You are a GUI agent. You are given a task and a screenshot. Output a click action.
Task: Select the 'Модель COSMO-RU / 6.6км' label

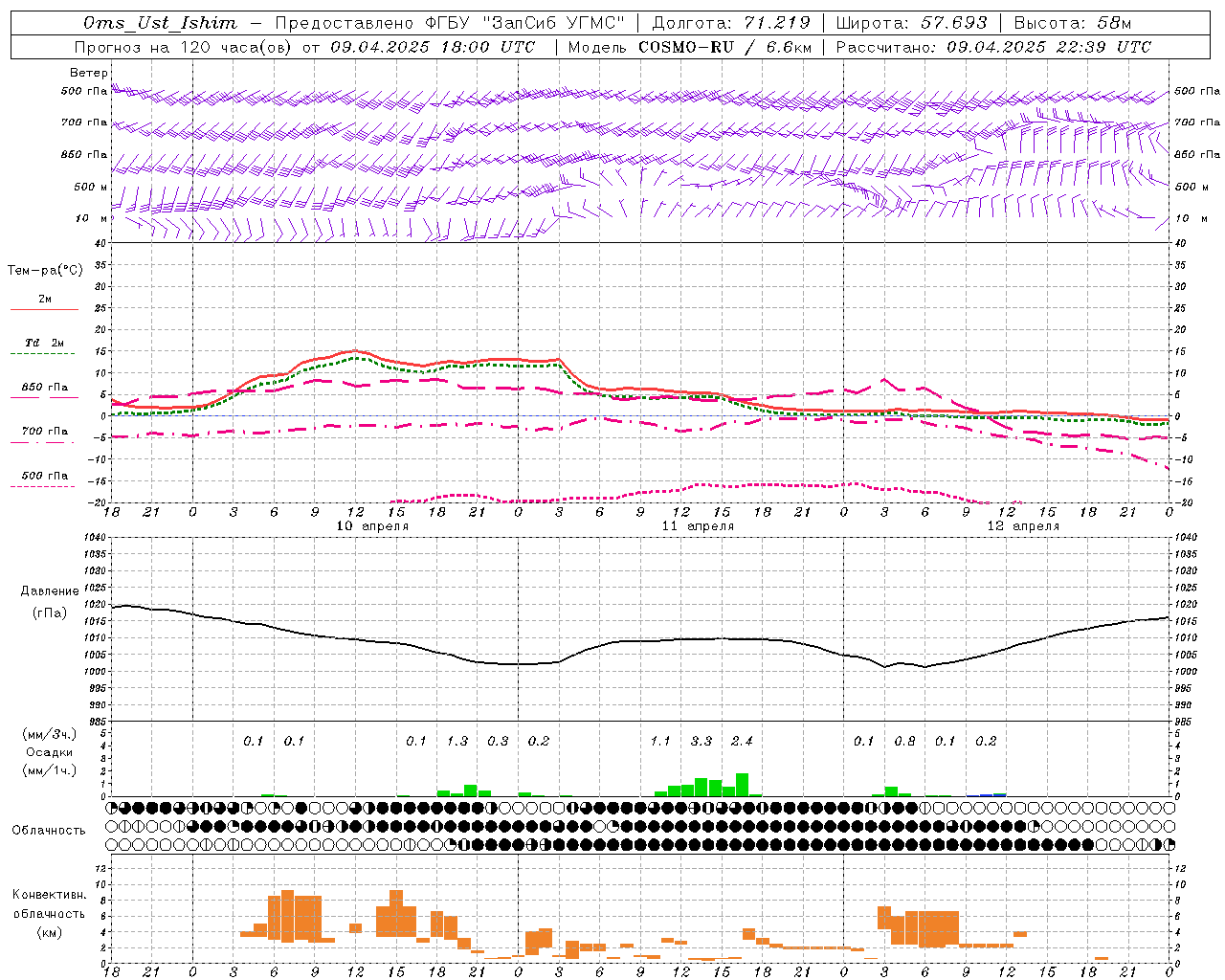(690, 47)
